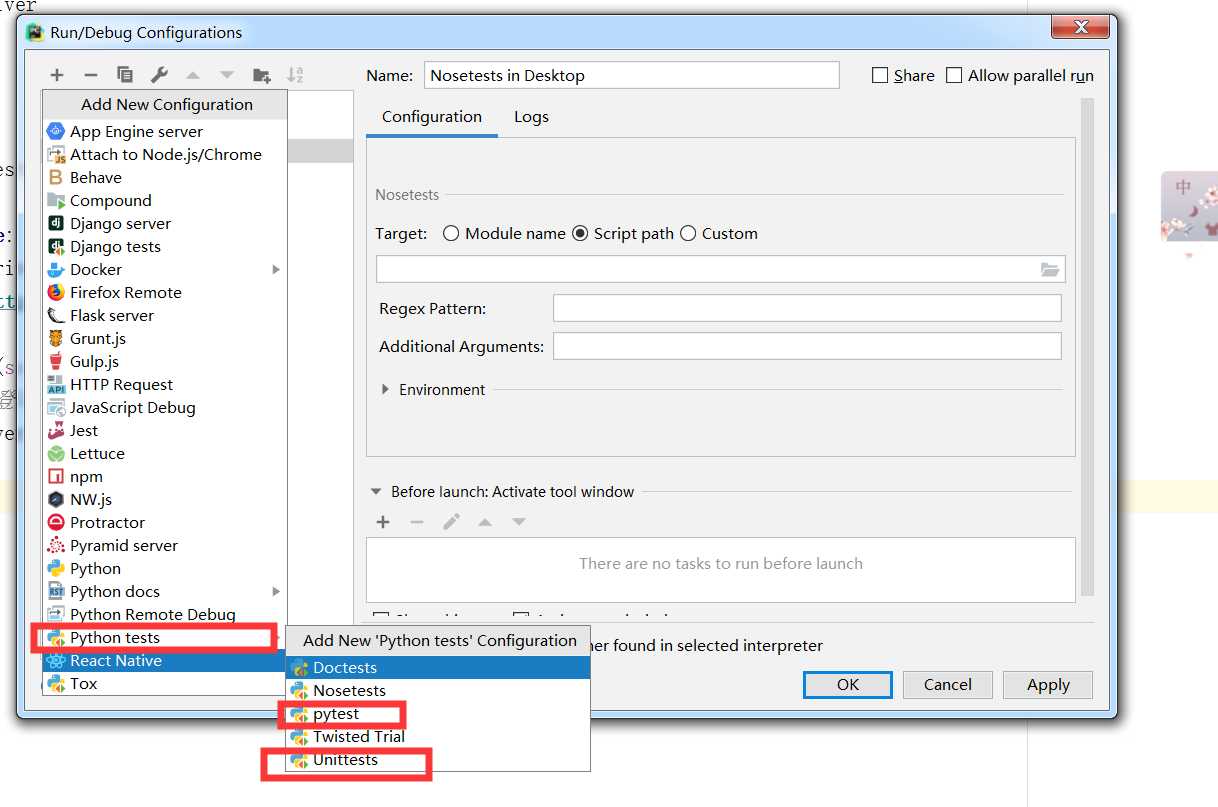The height and width of the screenshot is (807, 1218).
Task: Open the Edit Defaults wrench icon
Action: coord(159,75)
